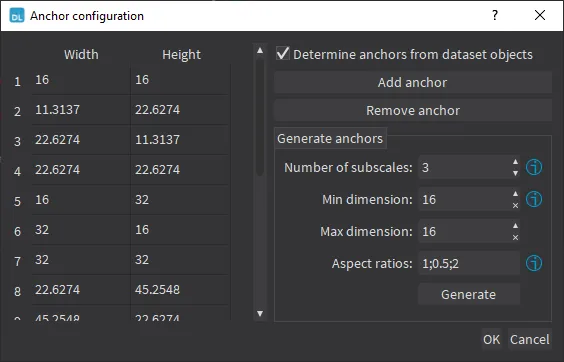
Task: Decrease Number of subscales with down arrow
Action: [x=515, y=173]
